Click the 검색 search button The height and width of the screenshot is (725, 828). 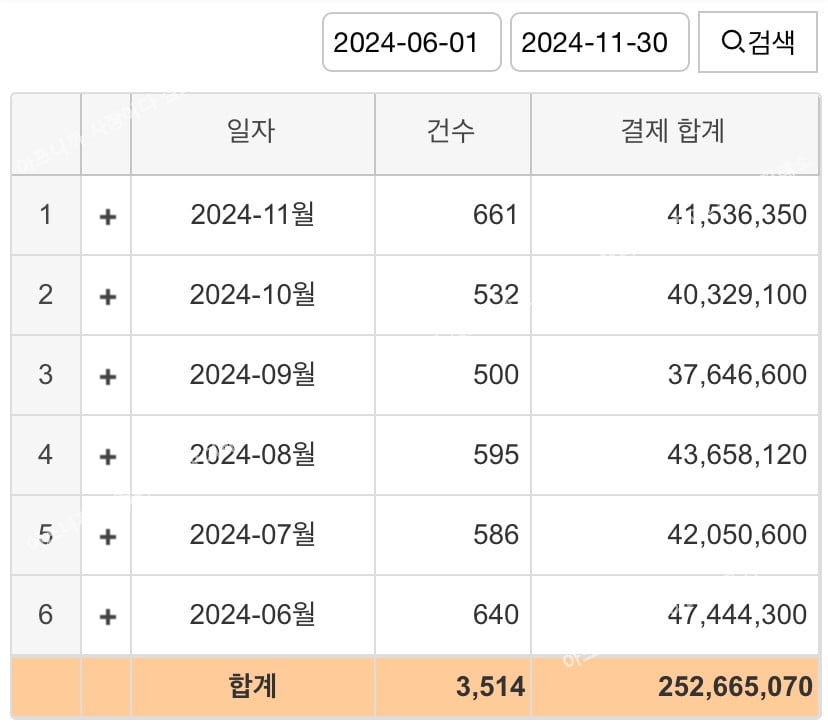click(758, 42)
